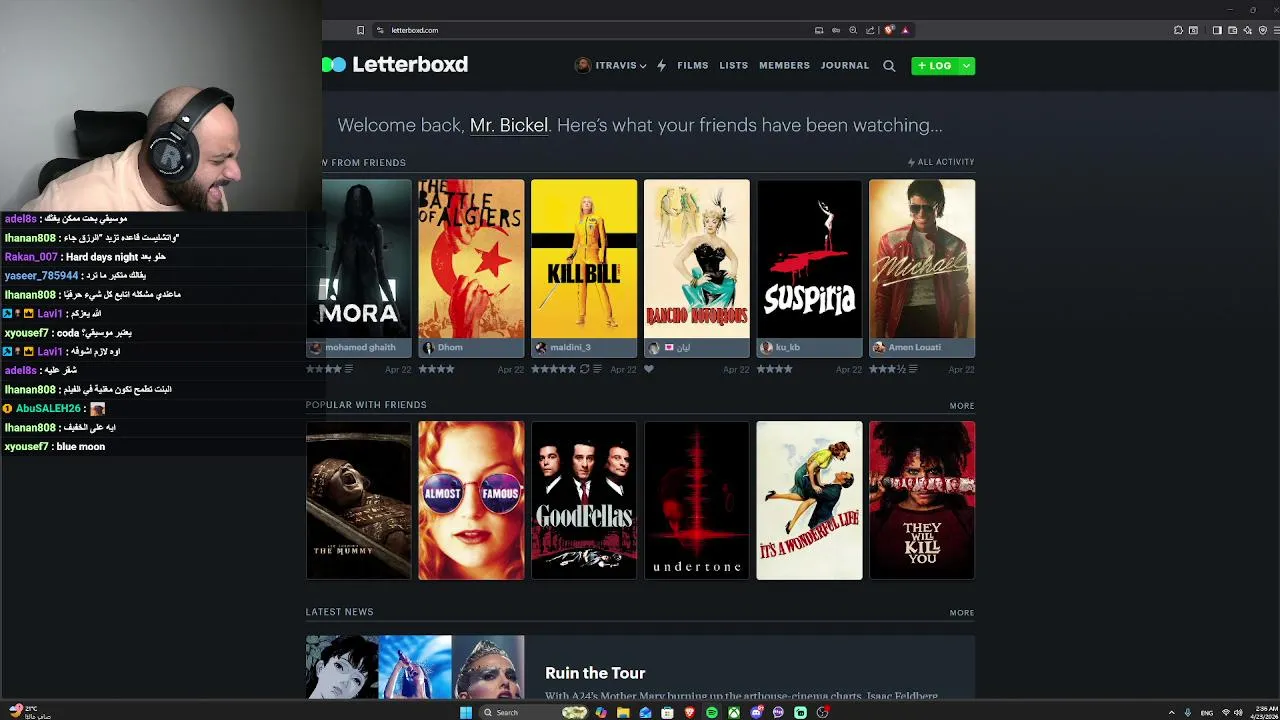
Task: Bookmark the page with the bookmark icon
Action: pos(360,30)
